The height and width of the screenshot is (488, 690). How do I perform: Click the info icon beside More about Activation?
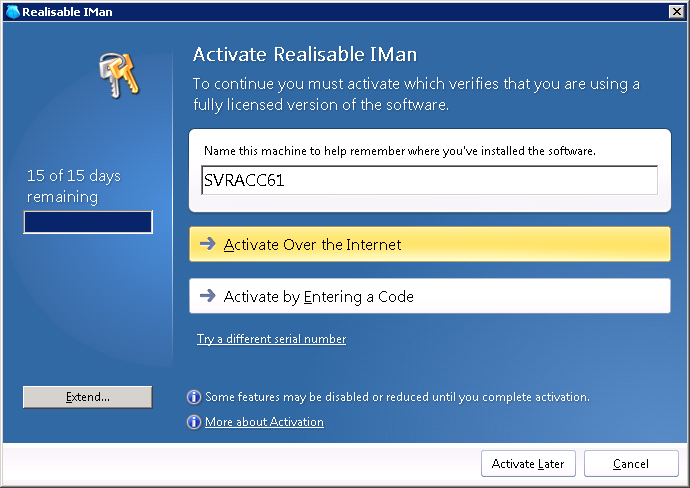tap(194, 422)
